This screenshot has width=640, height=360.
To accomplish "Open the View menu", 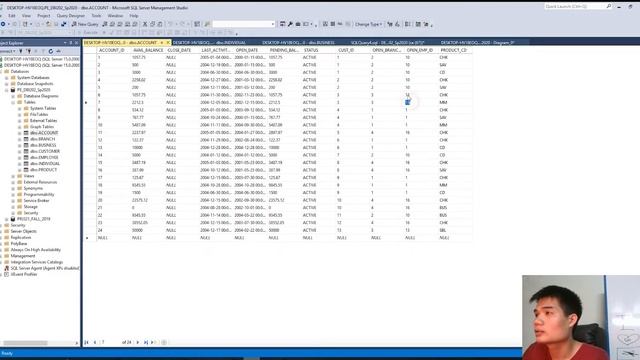I will (26, 16).
